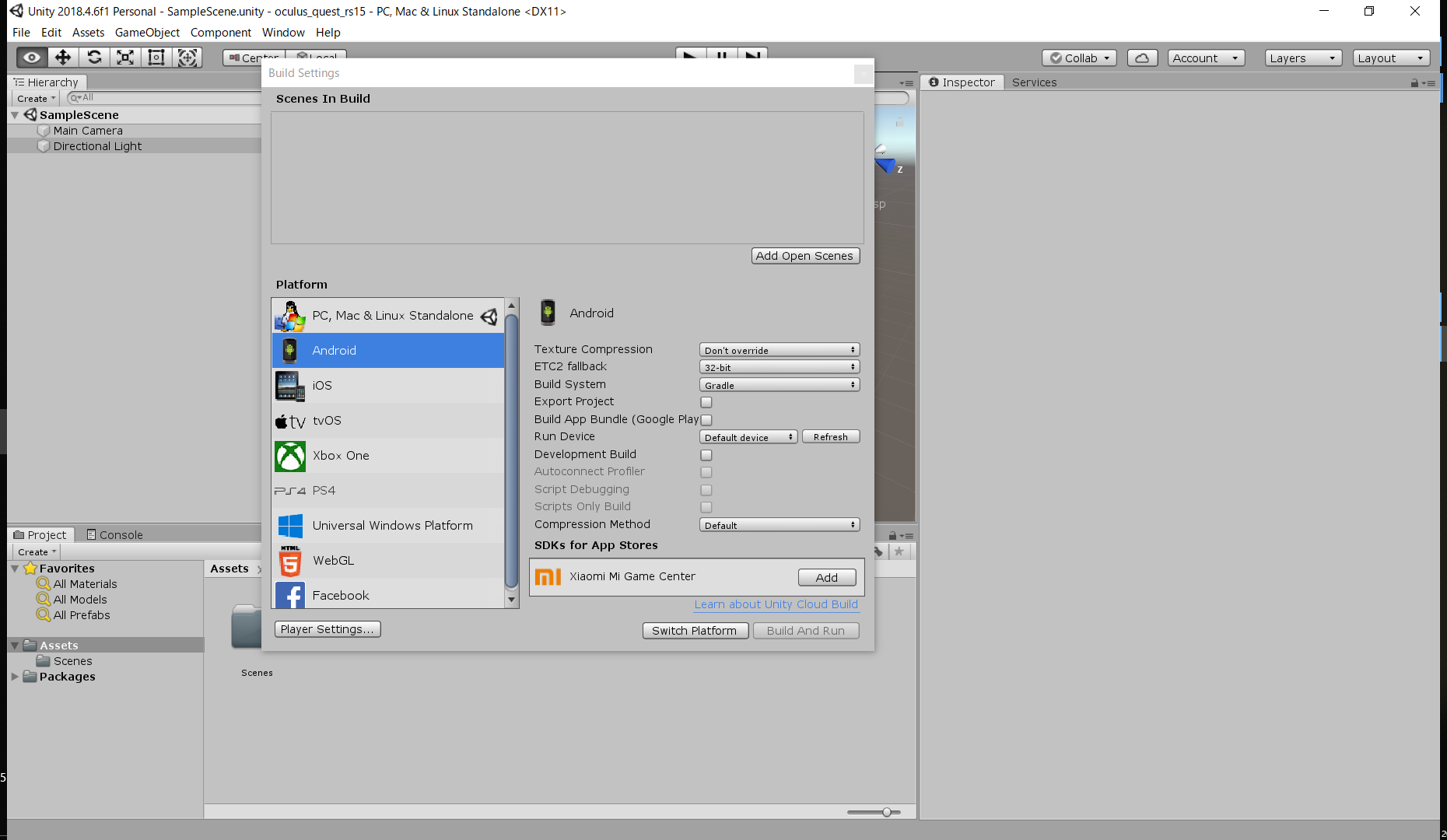Enable the Development Build checkbox
The width and height of the screenshot is (1447, 840).
click(706, 455)
